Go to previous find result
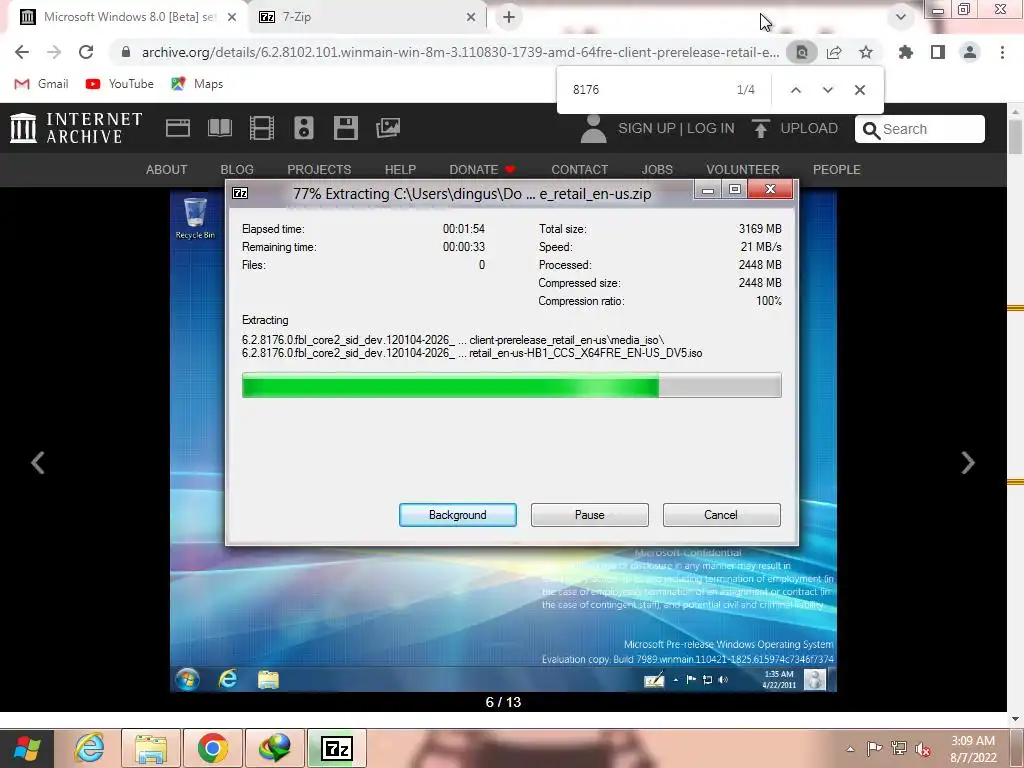The width and height of the screenshot is (1024, 768). pos(795,90)
